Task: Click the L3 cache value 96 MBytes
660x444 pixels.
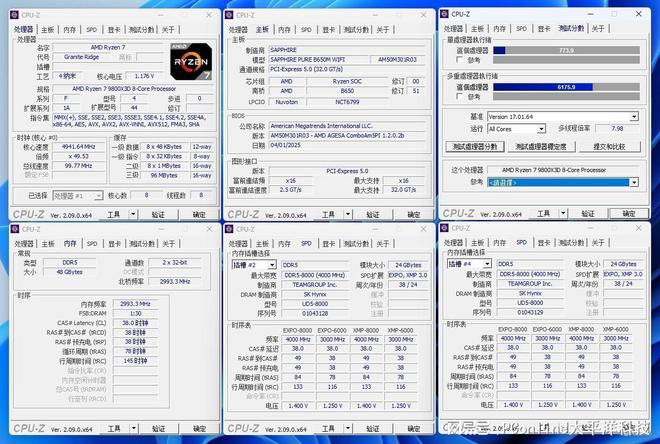Action: pos(164,175)
